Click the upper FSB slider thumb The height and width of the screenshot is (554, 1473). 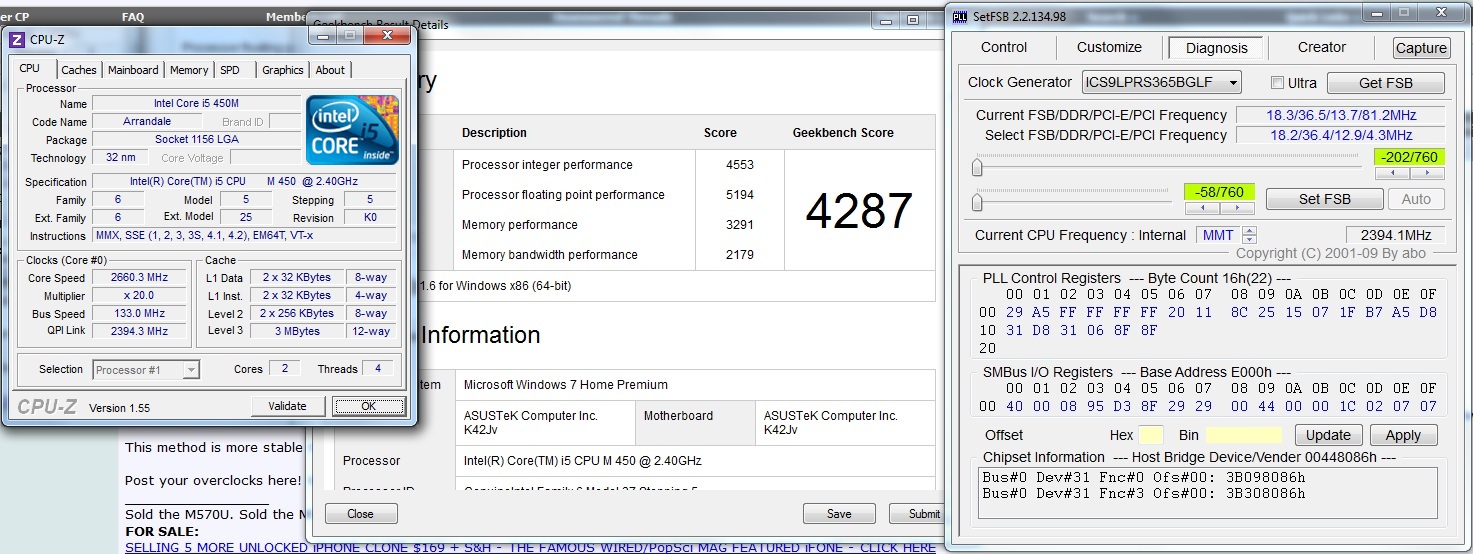click(x=977, y=165)
